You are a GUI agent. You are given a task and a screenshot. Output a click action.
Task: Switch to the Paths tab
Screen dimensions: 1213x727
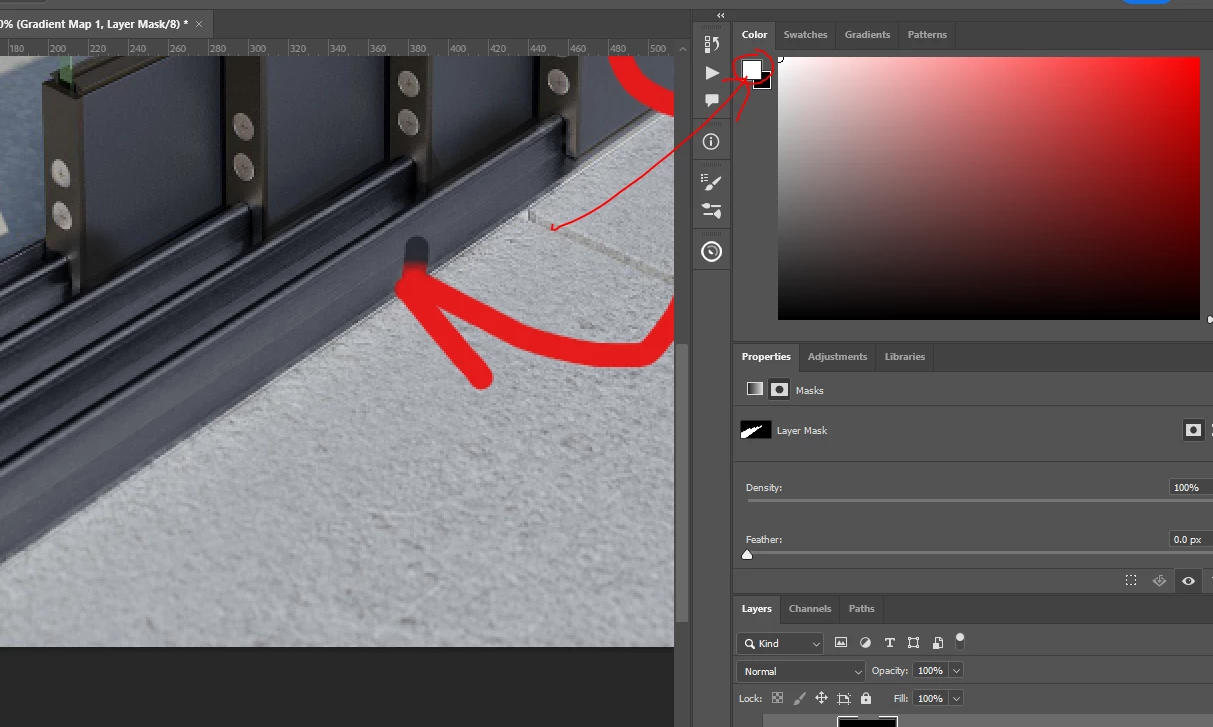pos(861,609)
